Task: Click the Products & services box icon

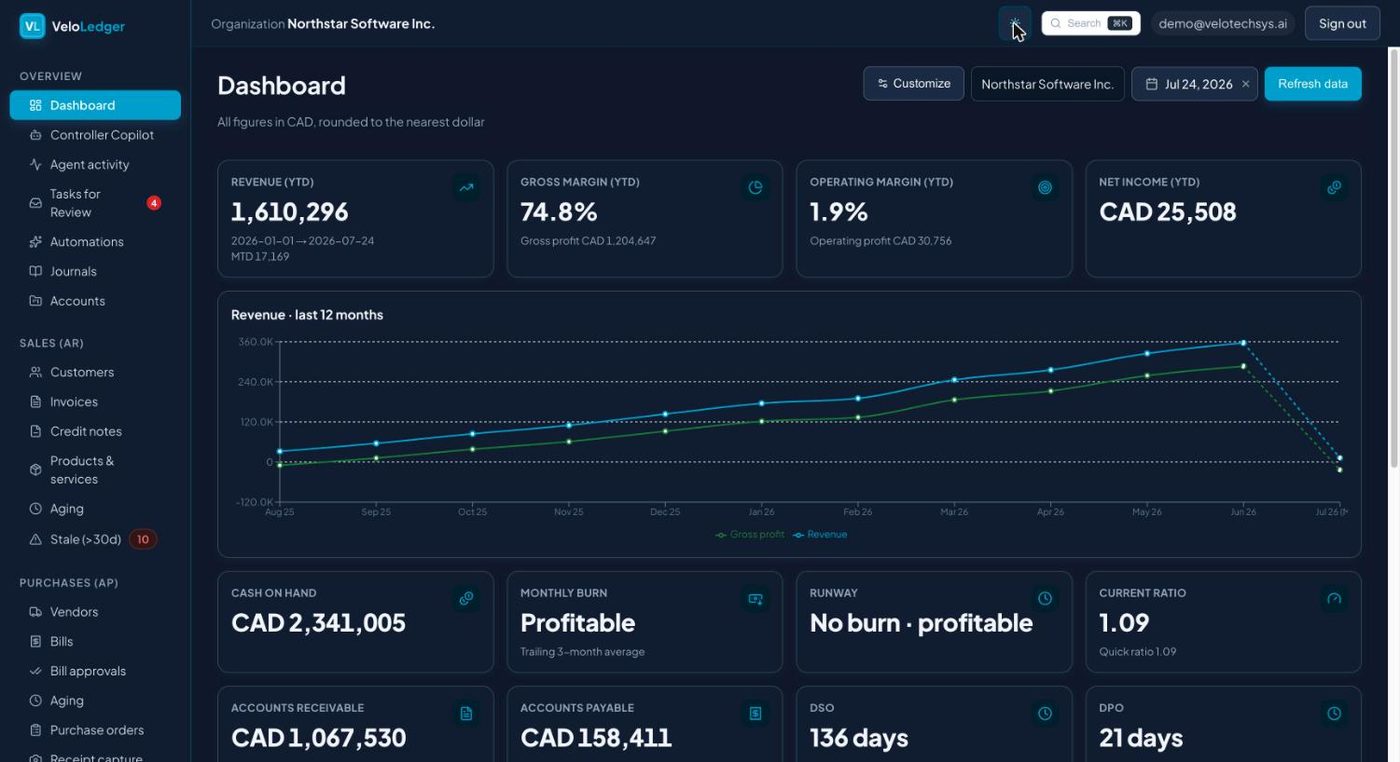Action: point(36,470)
